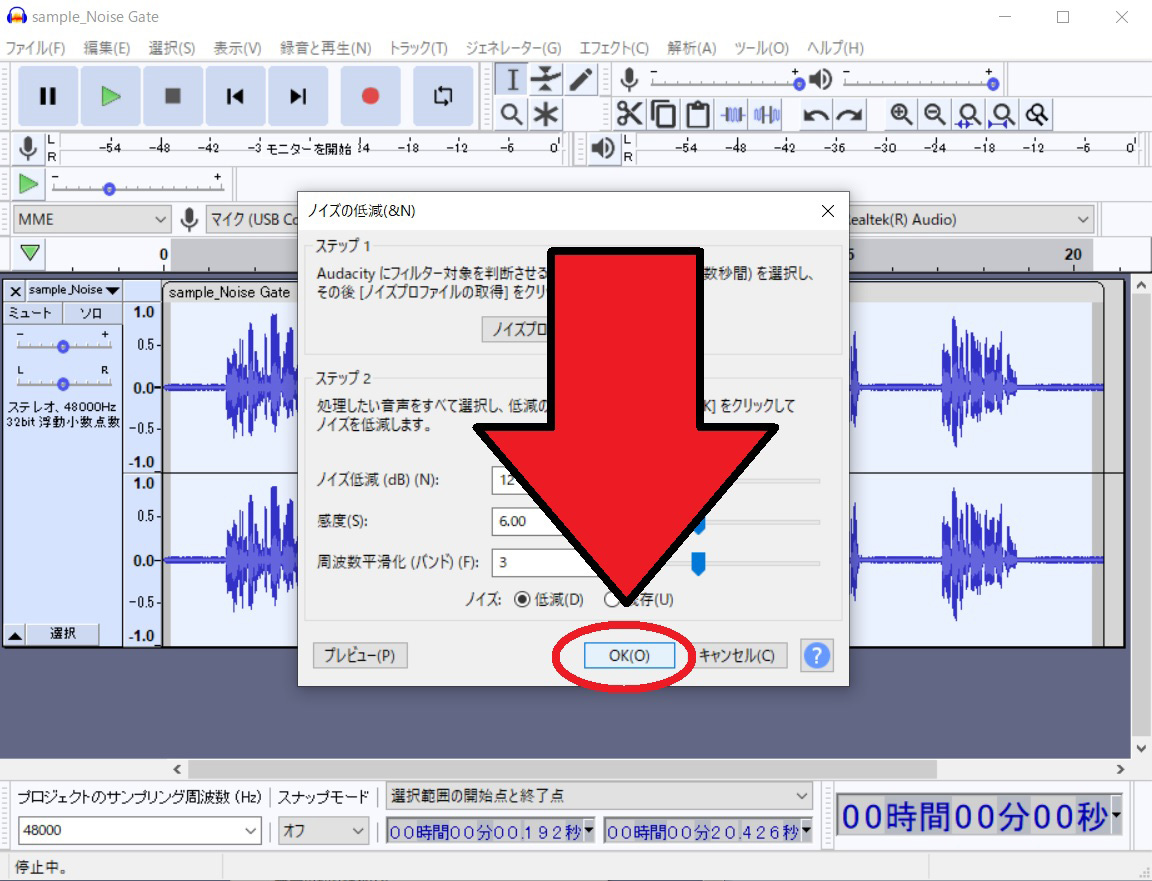Mute the track with ミュート button
This screenshot has width=1152, height=881.
tap(32, 313)
